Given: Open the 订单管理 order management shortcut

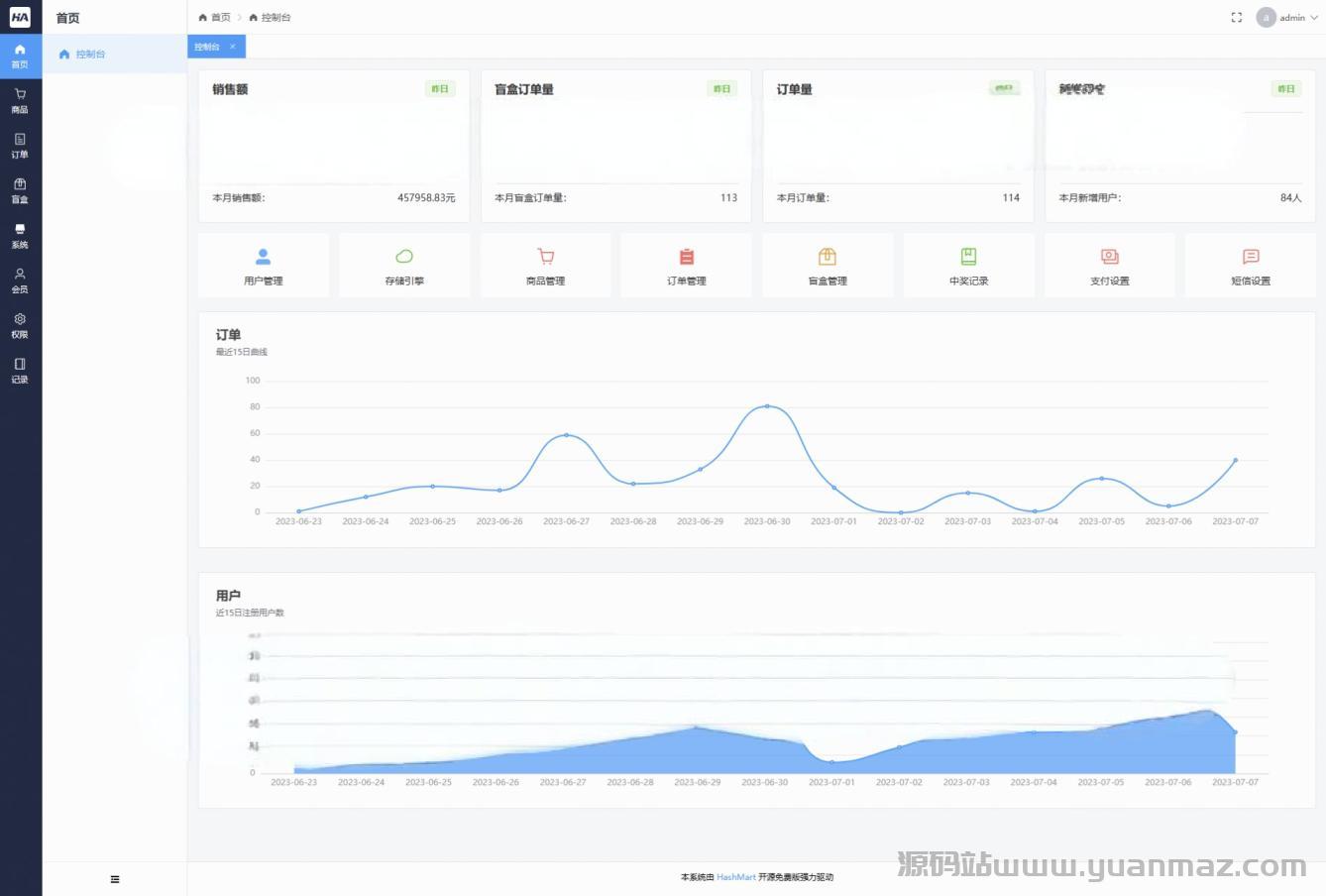Looking at the screenshot, I should [687, 266].
